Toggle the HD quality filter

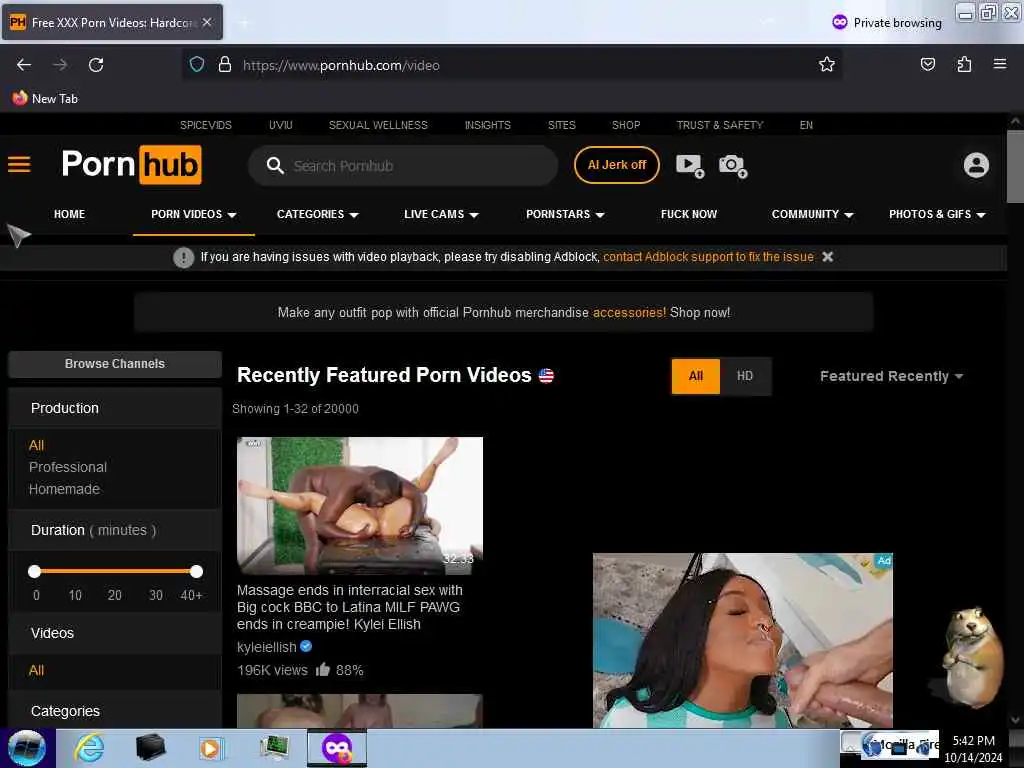tap(745, 376)
